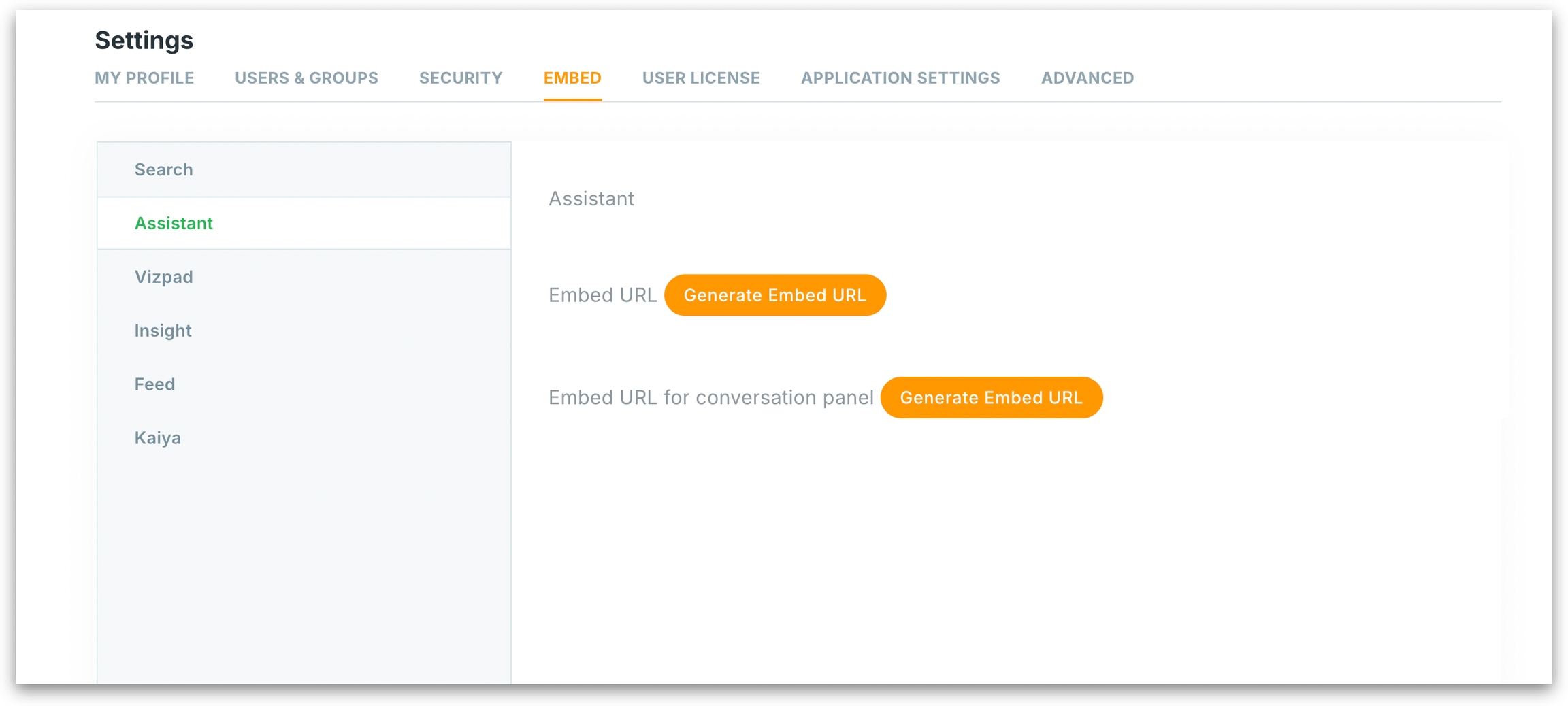The width and height of the screenshot is (1568, 706).
Task: Generate Embed URL for conversation panel
Action: (x=991, y=398)
